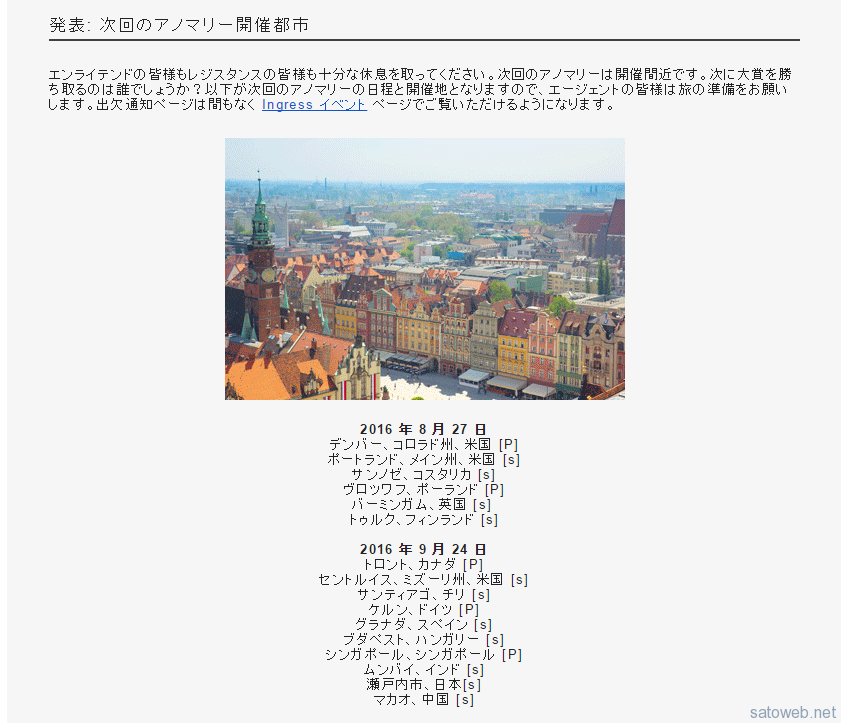Click 瀬戸内市、日本[s] line

pyautogui.click(x=423, y=685)
